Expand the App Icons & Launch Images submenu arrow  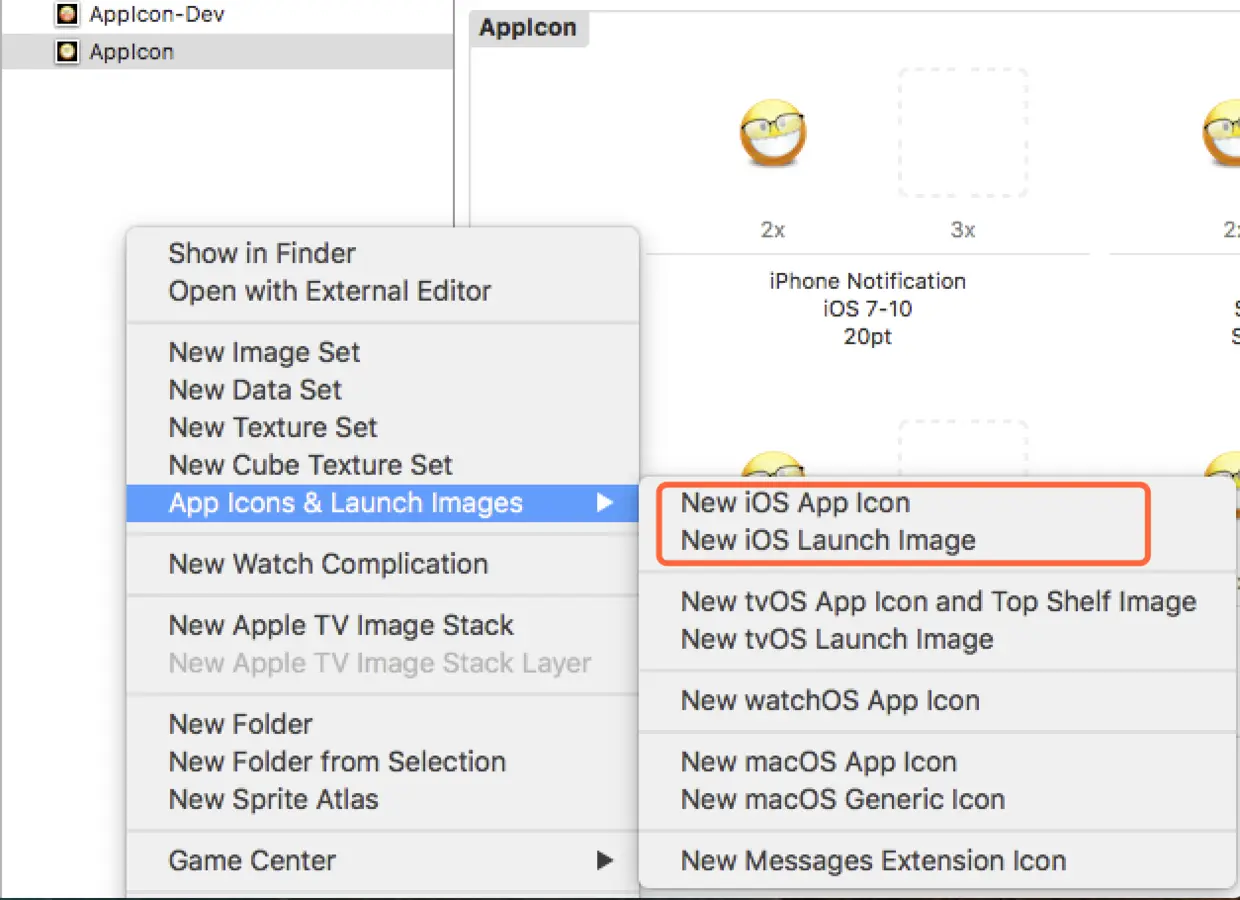coord(604,503)
